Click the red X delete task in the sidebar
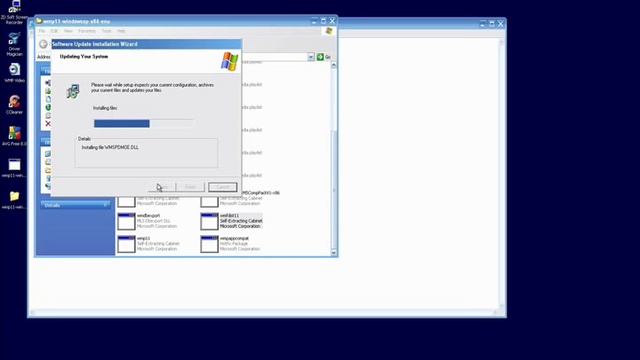 tap(48, 124)
